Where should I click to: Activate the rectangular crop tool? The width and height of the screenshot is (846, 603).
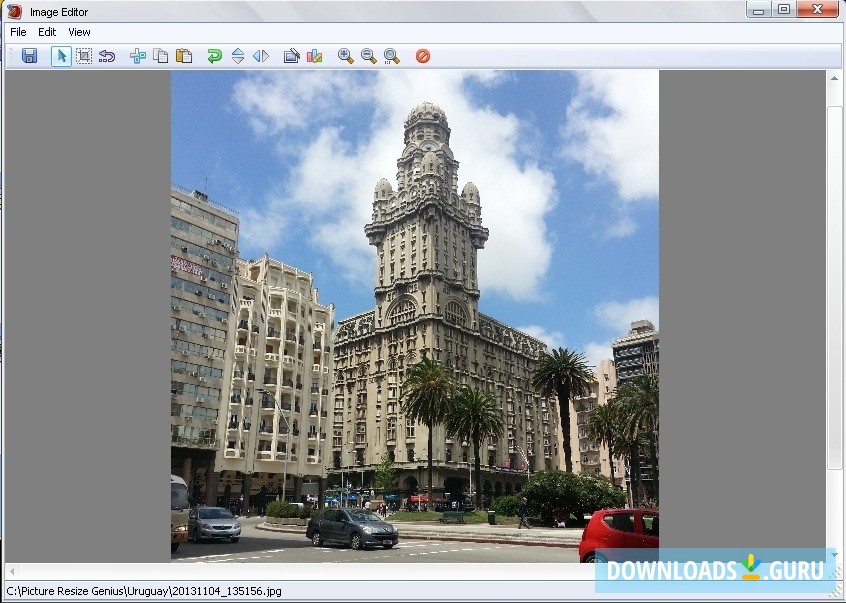[x=84, y=56]
